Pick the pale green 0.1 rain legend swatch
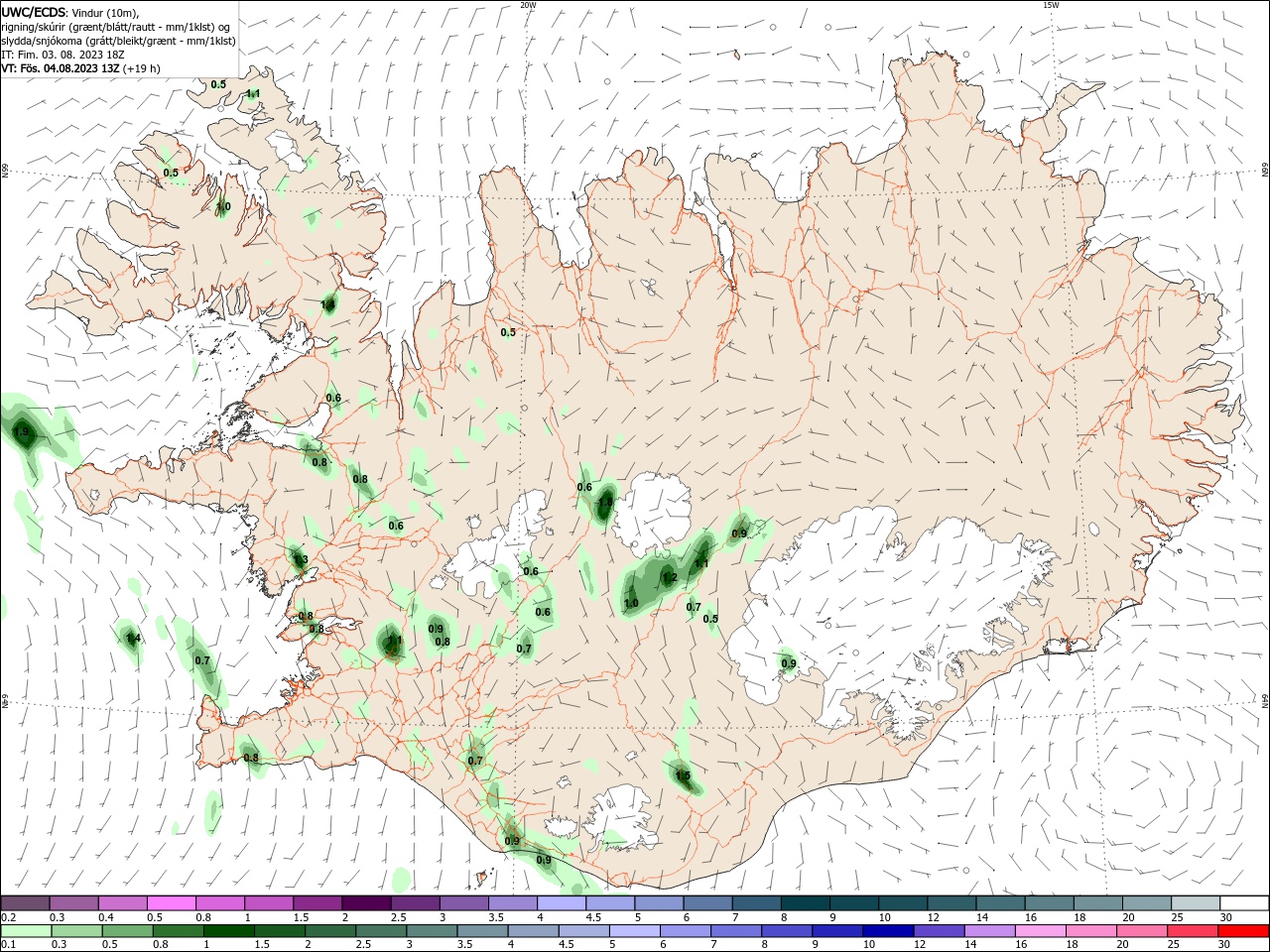 [26, 931]
